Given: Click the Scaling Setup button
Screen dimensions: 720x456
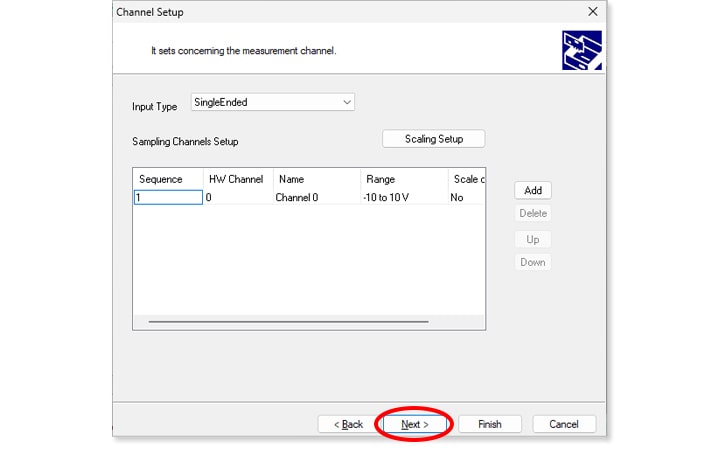Looking at the screenshot, I should click(433, 139).
